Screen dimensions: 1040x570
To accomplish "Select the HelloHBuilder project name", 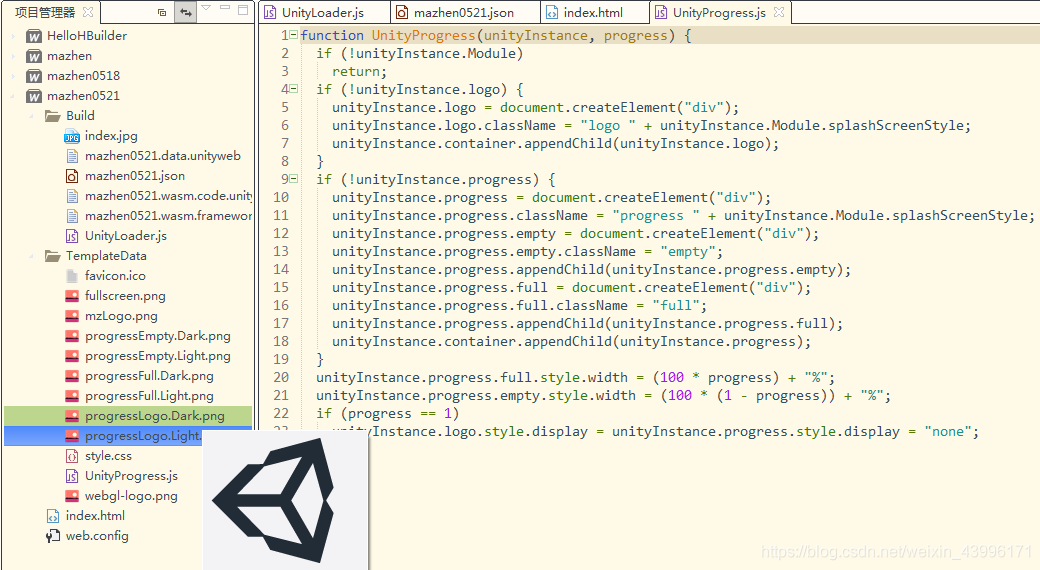I will pos(87,36).
